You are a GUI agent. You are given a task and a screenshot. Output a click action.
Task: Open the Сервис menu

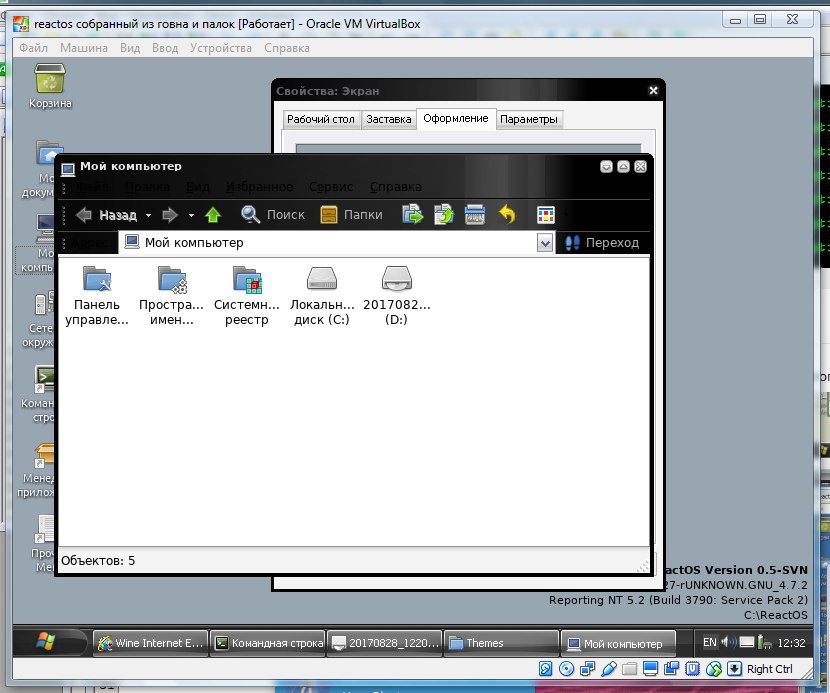coord(331,187)
